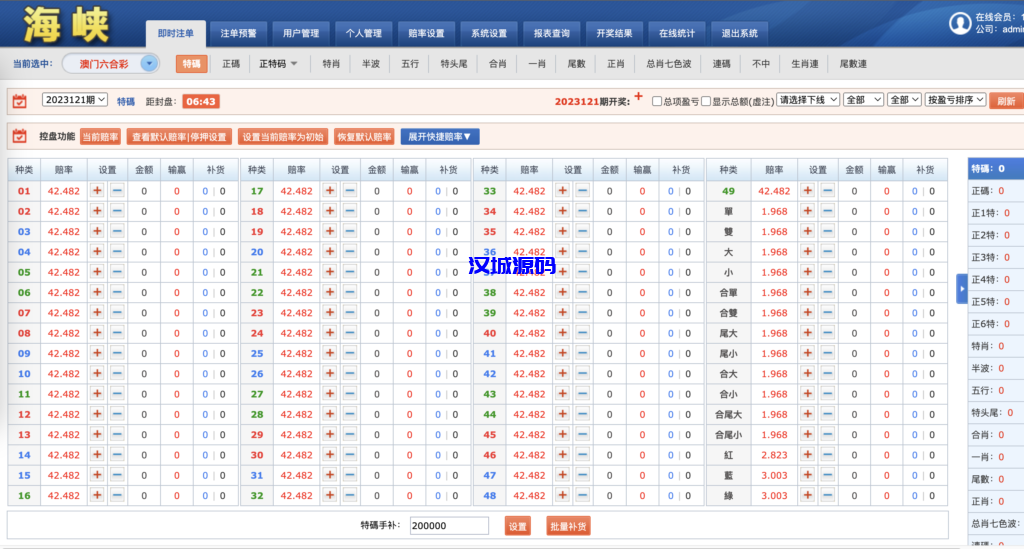Raise odds for number 17

[x=330, y=191]
